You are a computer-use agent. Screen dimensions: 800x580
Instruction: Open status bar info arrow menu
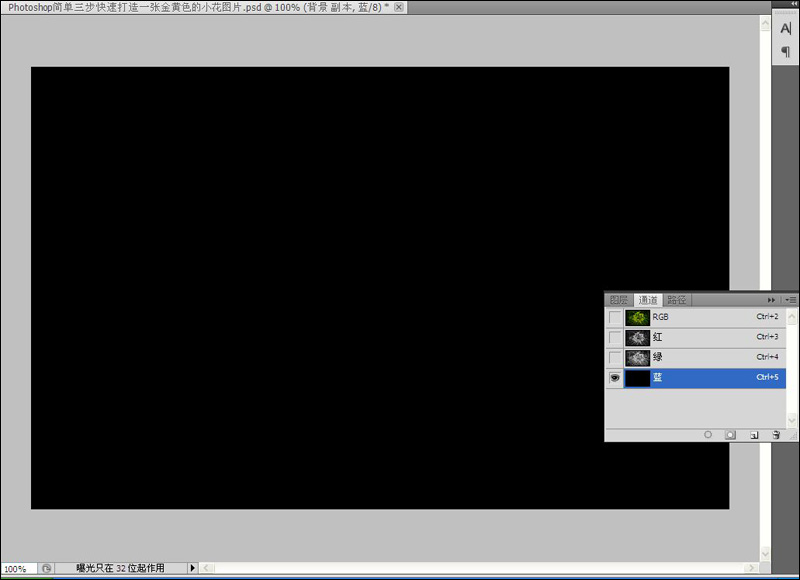point(192,568)
